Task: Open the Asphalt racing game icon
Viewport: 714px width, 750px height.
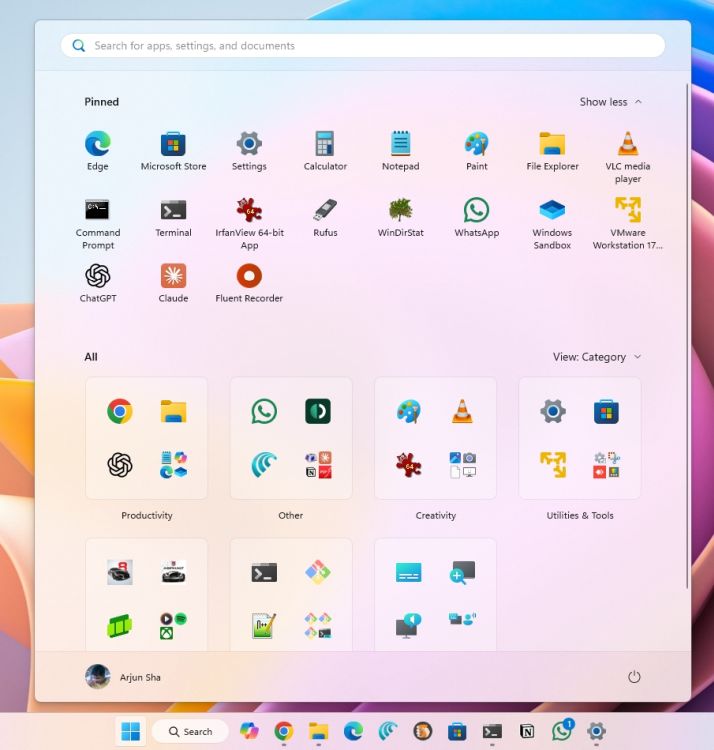Action: (x=173, y=572)
